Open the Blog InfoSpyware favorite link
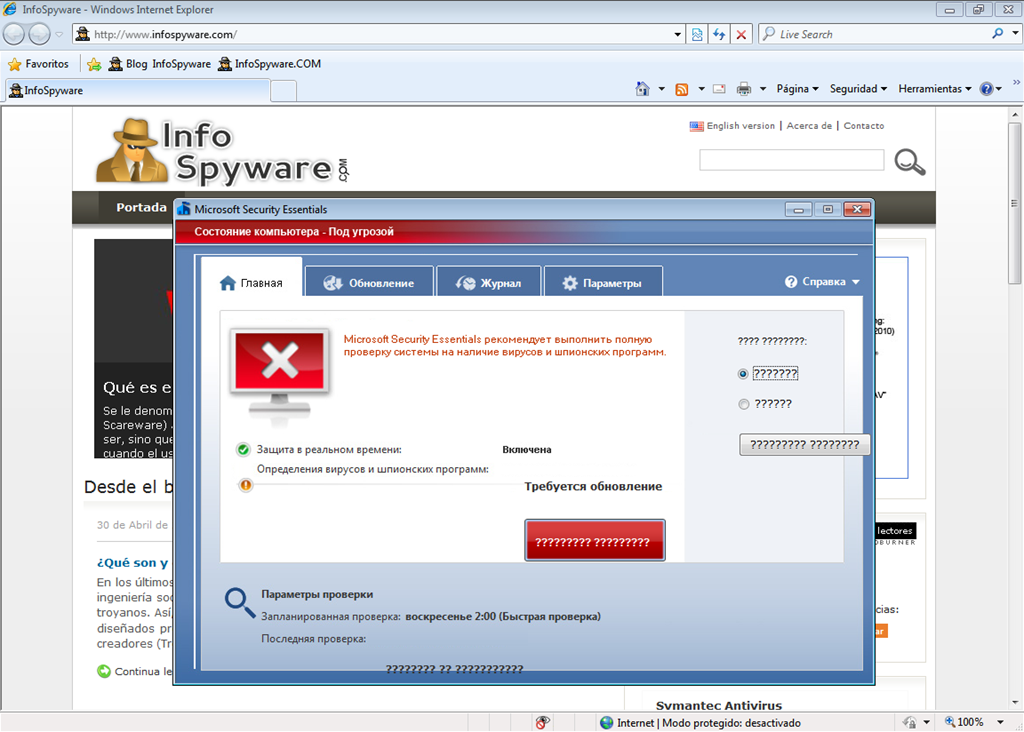The width and height of the screenshot is (1024, 732). click(x=159, y=64)
